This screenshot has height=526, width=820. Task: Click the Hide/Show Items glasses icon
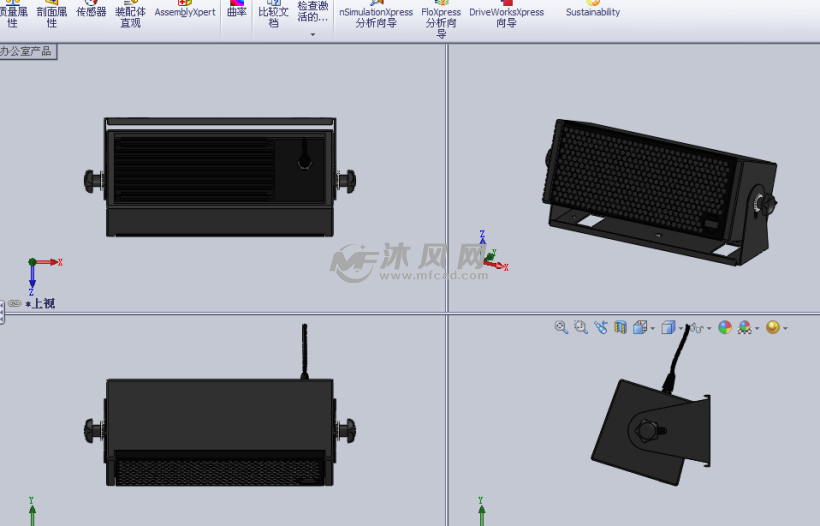point(696,328)
